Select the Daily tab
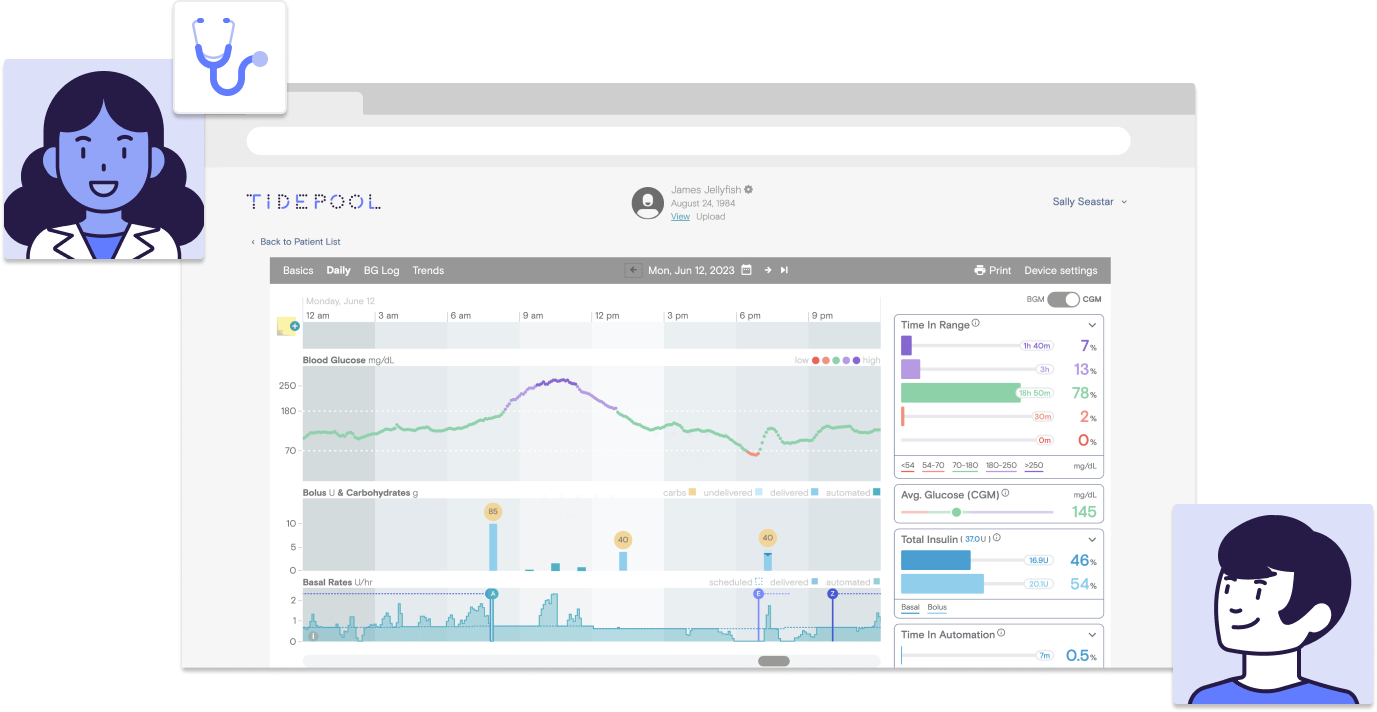This screenshot has width=1377, height=712. click(338, 270)
